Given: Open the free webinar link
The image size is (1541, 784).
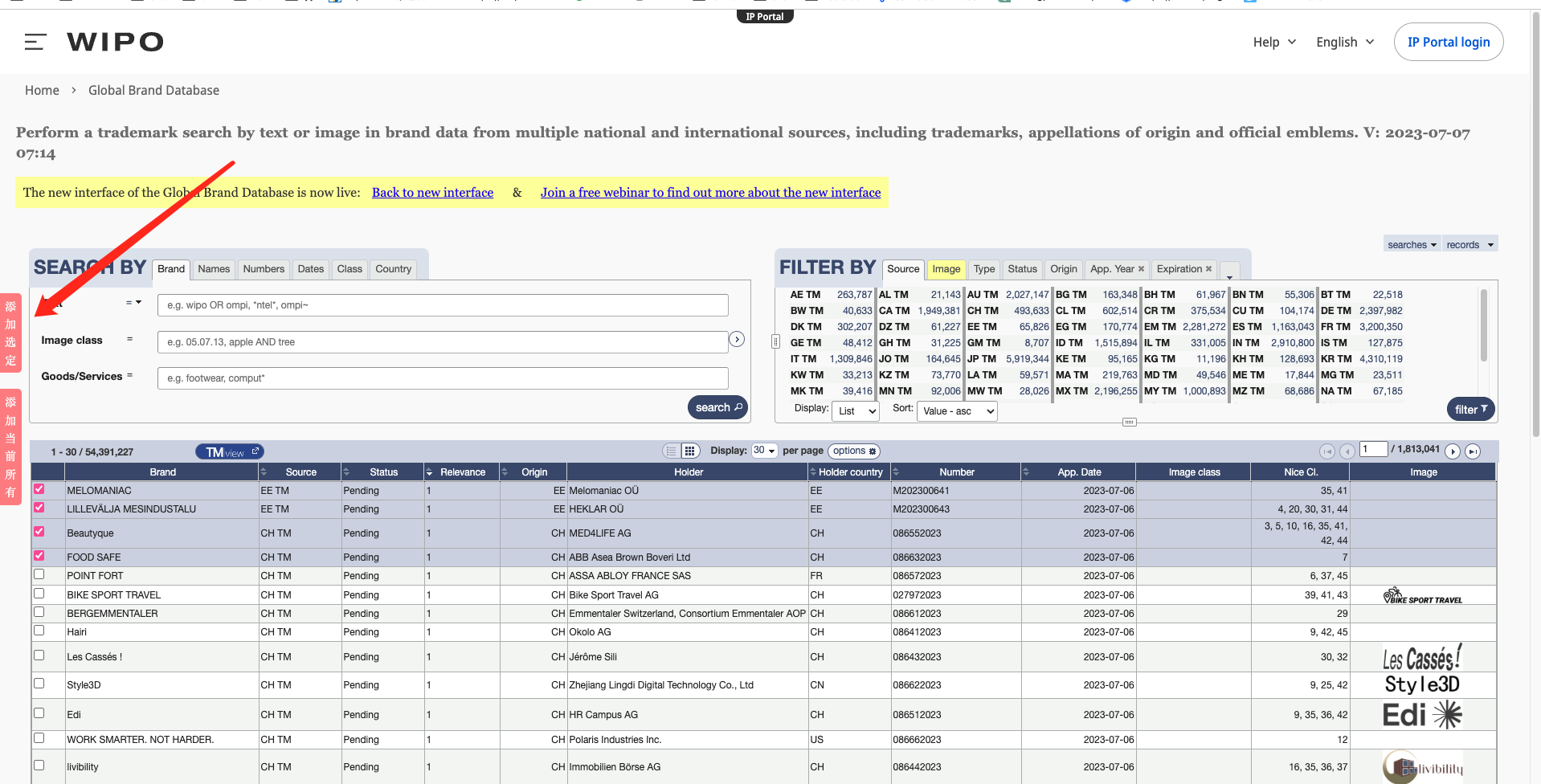Looking at the screenshot, I should pyautogui.click(x=710, y=193).
